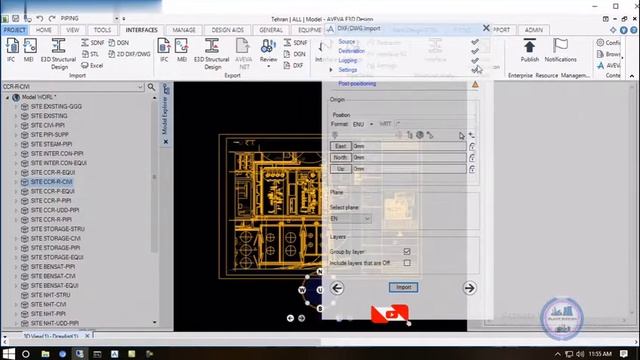Open the Format ENU dropdown
Screen dimensions: 640x360
[363, 124]
